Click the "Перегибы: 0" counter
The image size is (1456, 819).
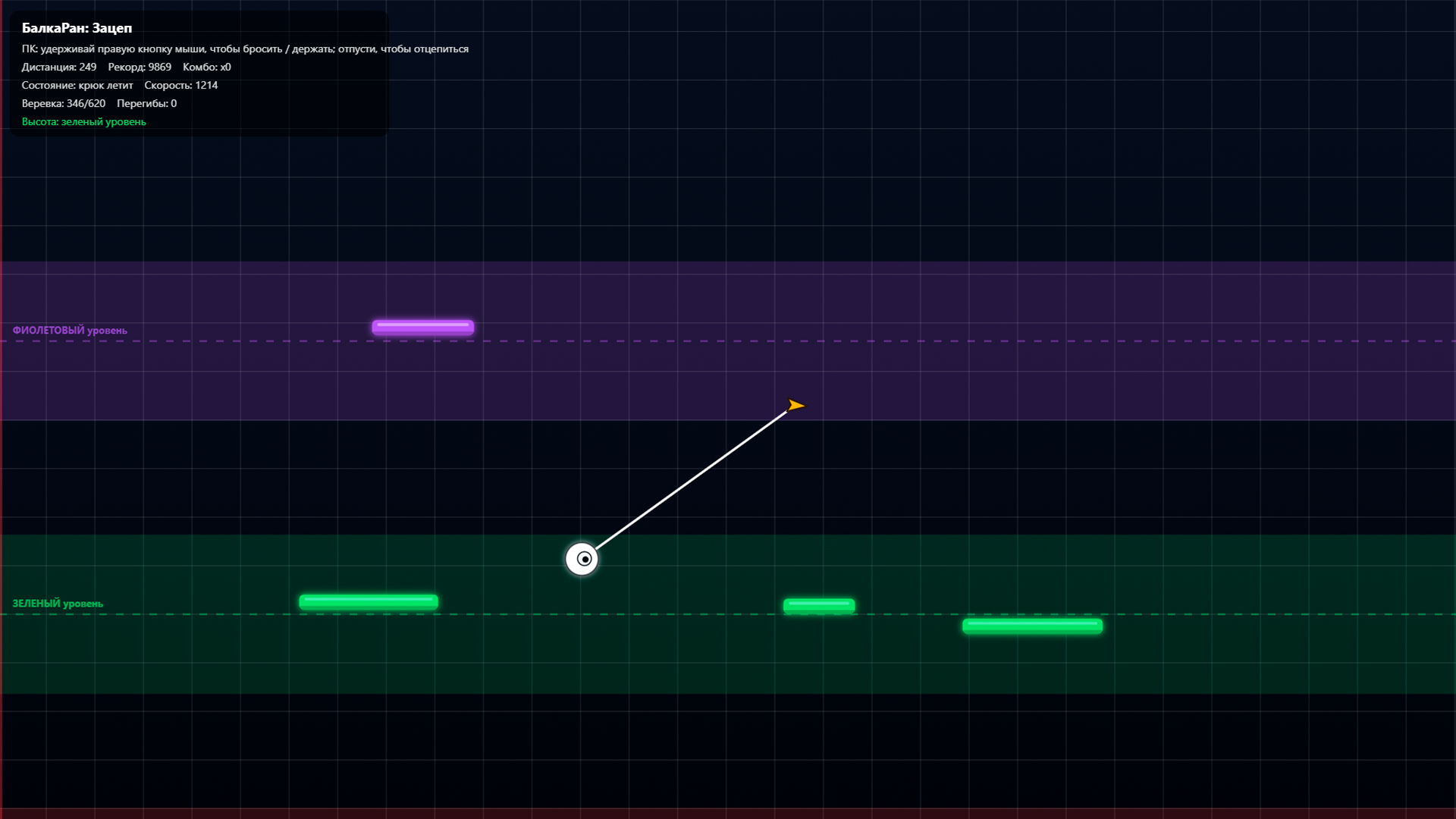[147, 103]
